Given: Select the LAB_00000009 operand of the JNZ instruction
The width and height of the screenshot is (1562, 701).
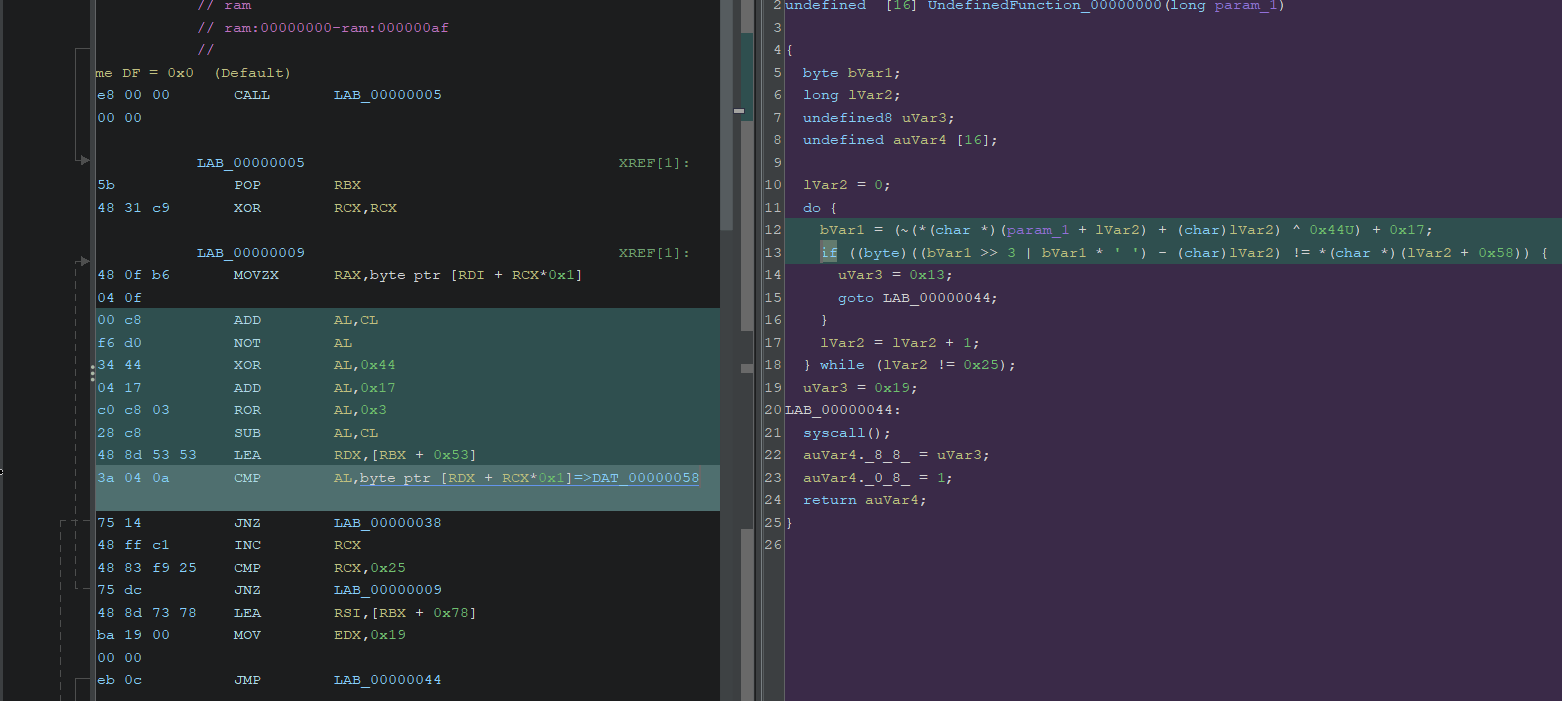Looking at the screenshot, I should pos(387,590).
